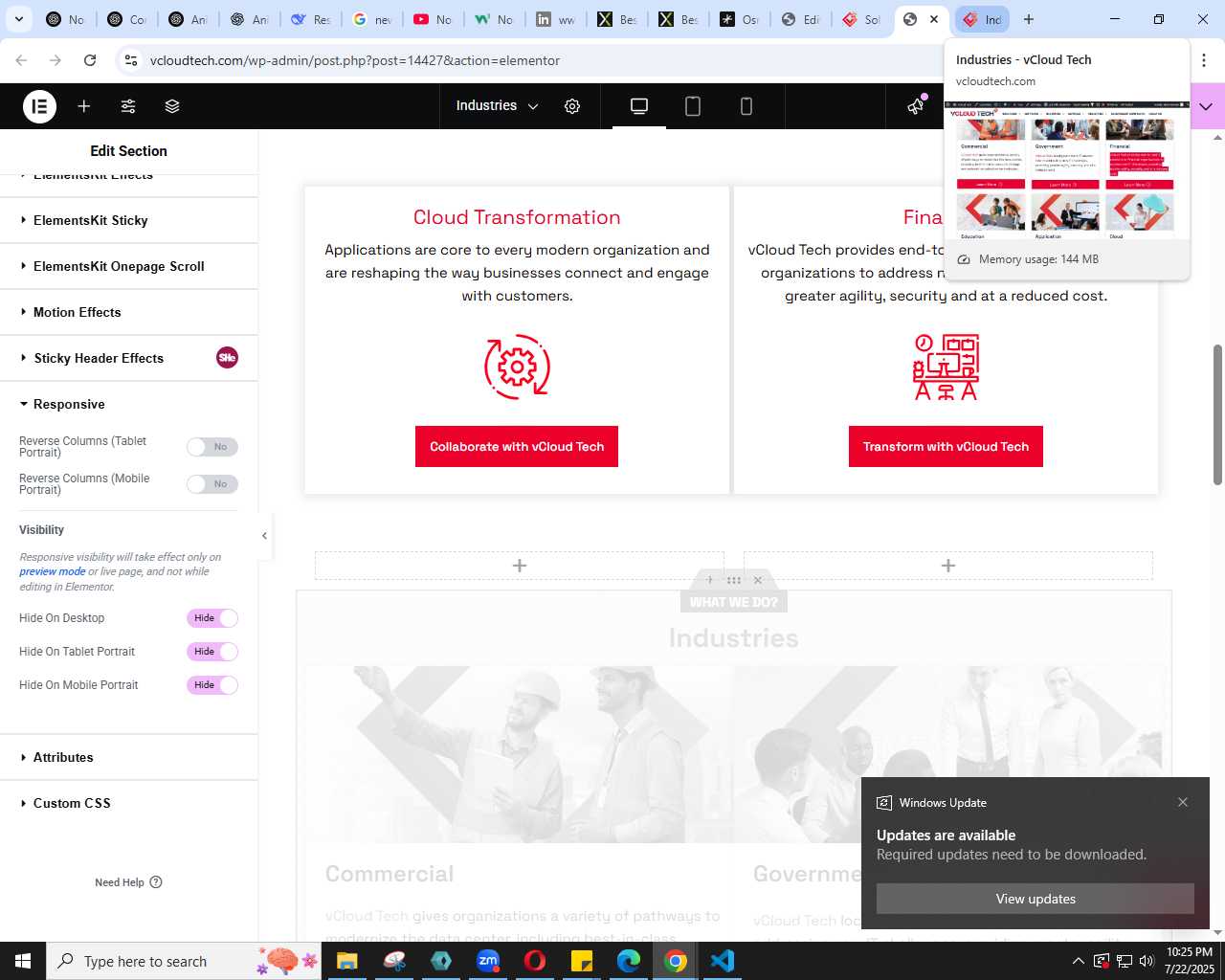
Task: Open the Structure layers icon
Action: [172, 106]
